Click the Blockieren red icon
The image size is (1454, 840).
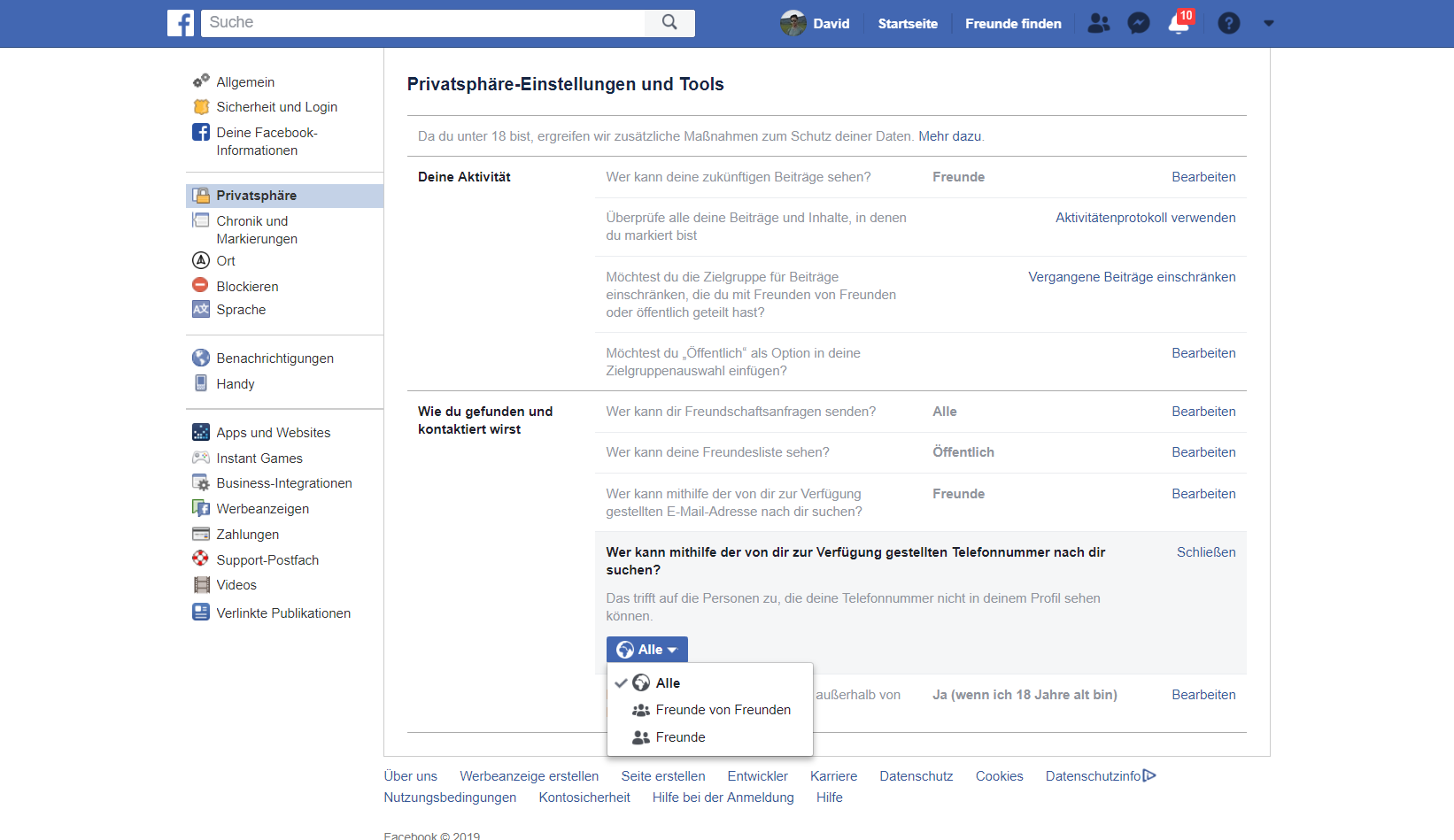coord(201,285)
